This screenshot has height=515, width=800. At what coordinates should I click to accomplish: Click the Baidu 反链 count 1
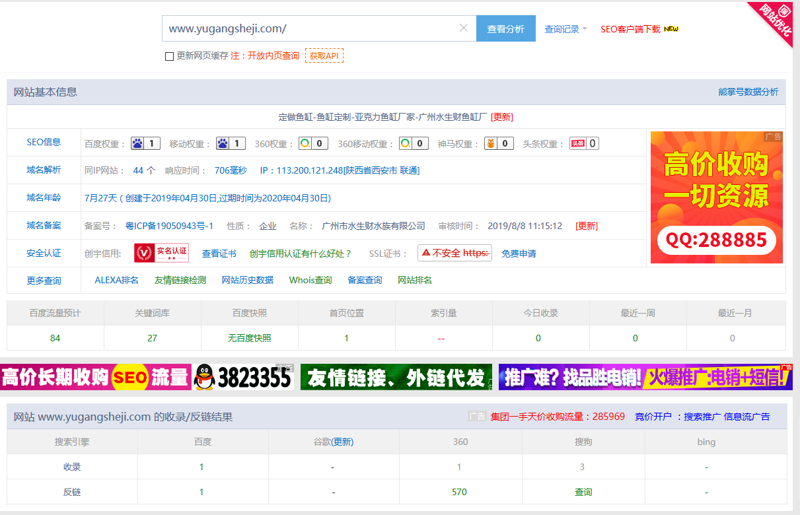click(202, 492)
